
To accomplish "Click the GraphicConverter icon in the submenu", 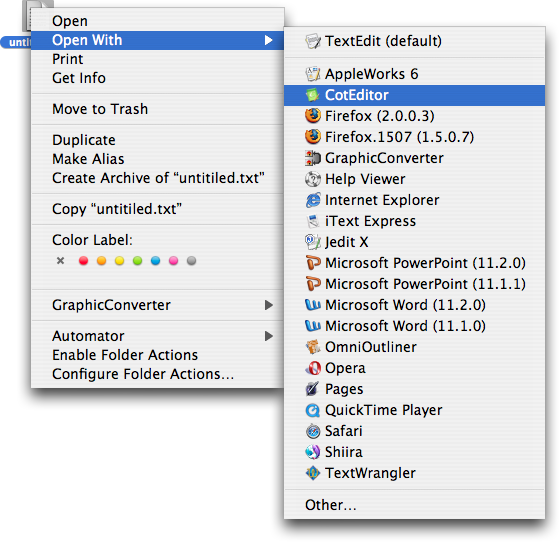I will 313,158.
